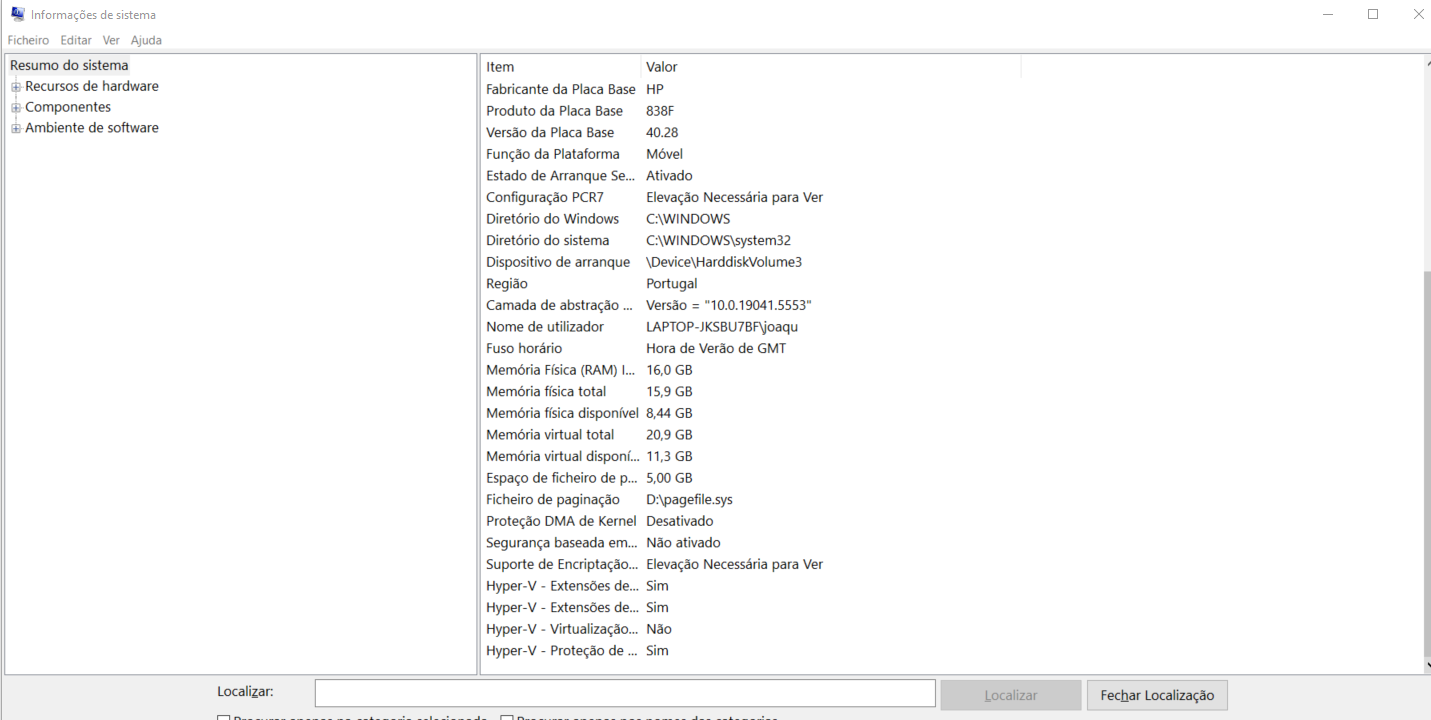Select the Região row
The width and height of the screenshot is (1431, 720).
[x=751, y=284]
